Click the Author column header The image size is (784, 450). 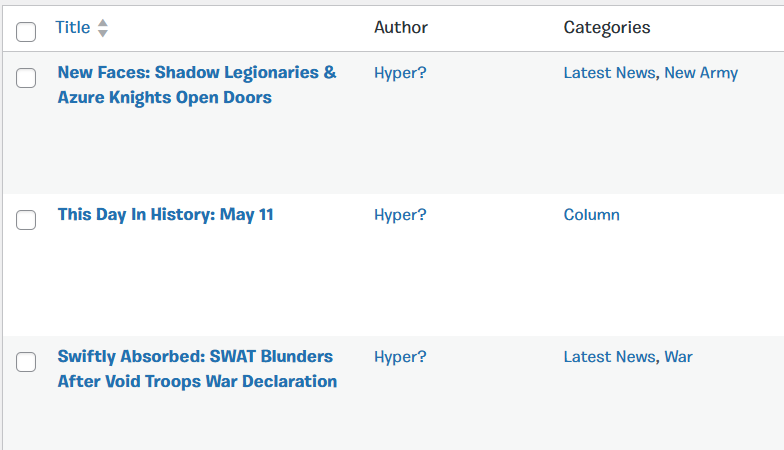click(400, 28)
